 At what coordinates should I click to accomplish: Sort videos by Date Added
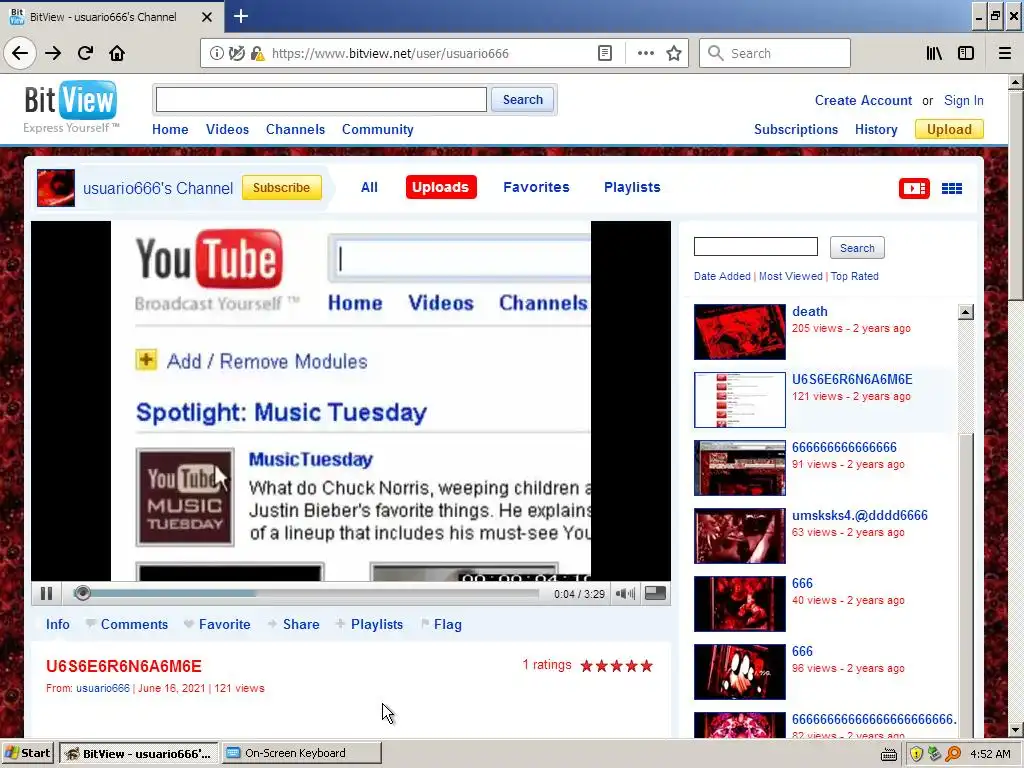(x=722, y=276)
